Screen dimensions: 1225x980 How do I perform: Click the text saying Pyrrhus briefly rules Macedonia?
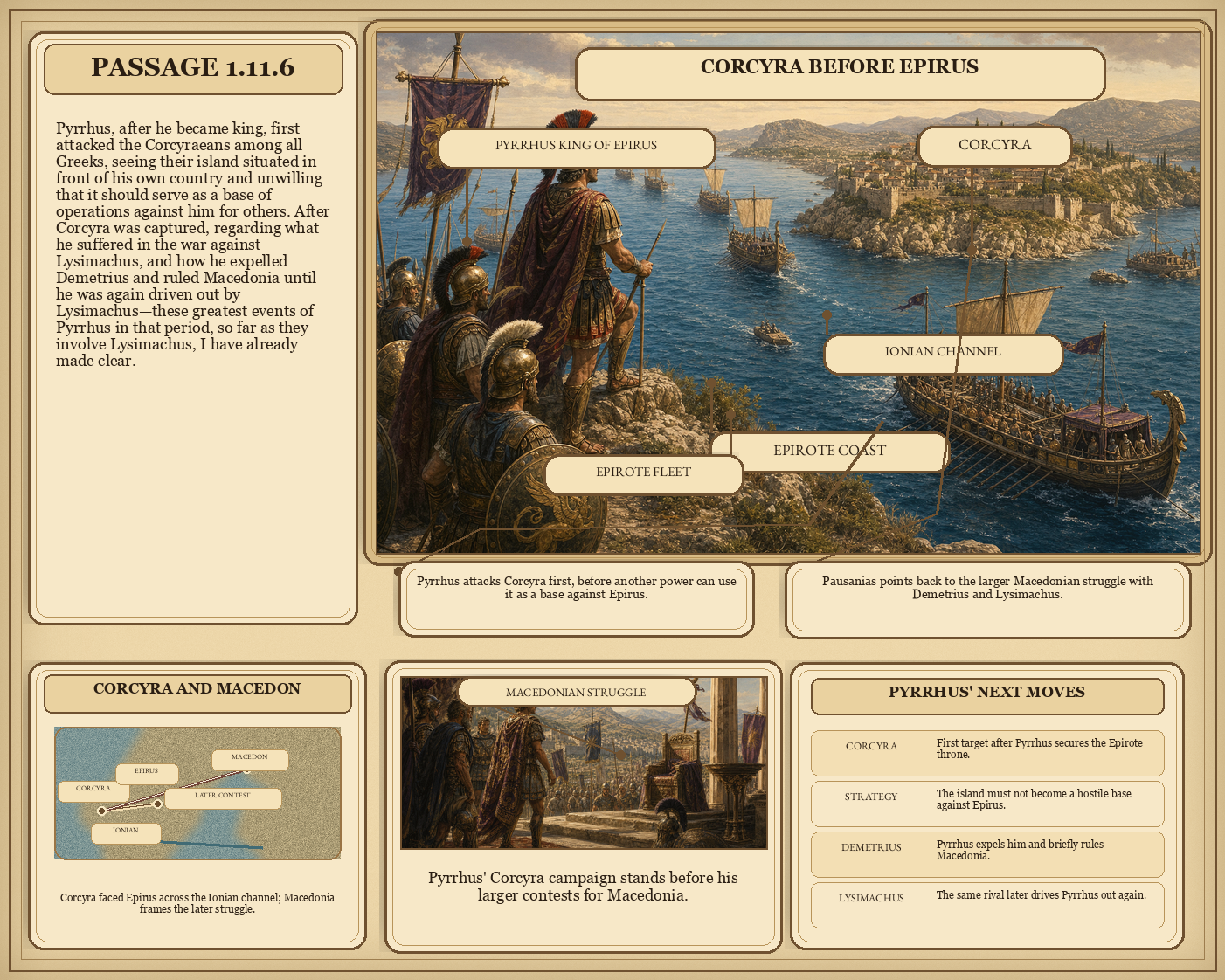pyautogui.click(x=1020, y=850)
